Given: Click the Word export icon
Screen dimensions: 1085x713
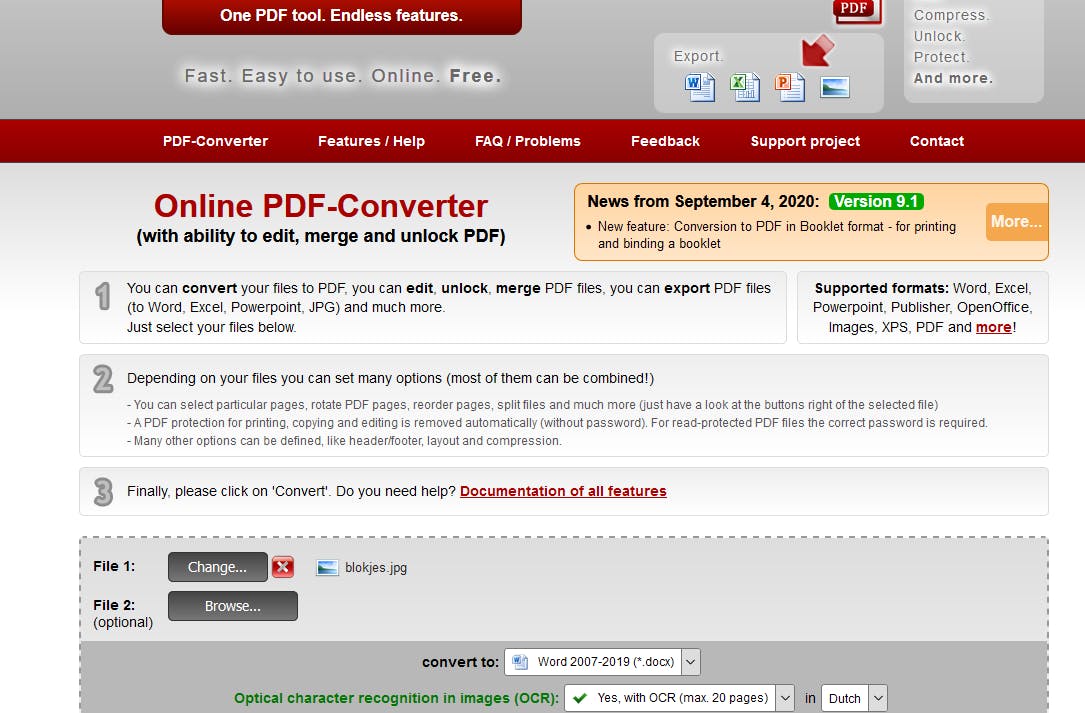Looking at the screenshot, I should (x=700, y=87).
